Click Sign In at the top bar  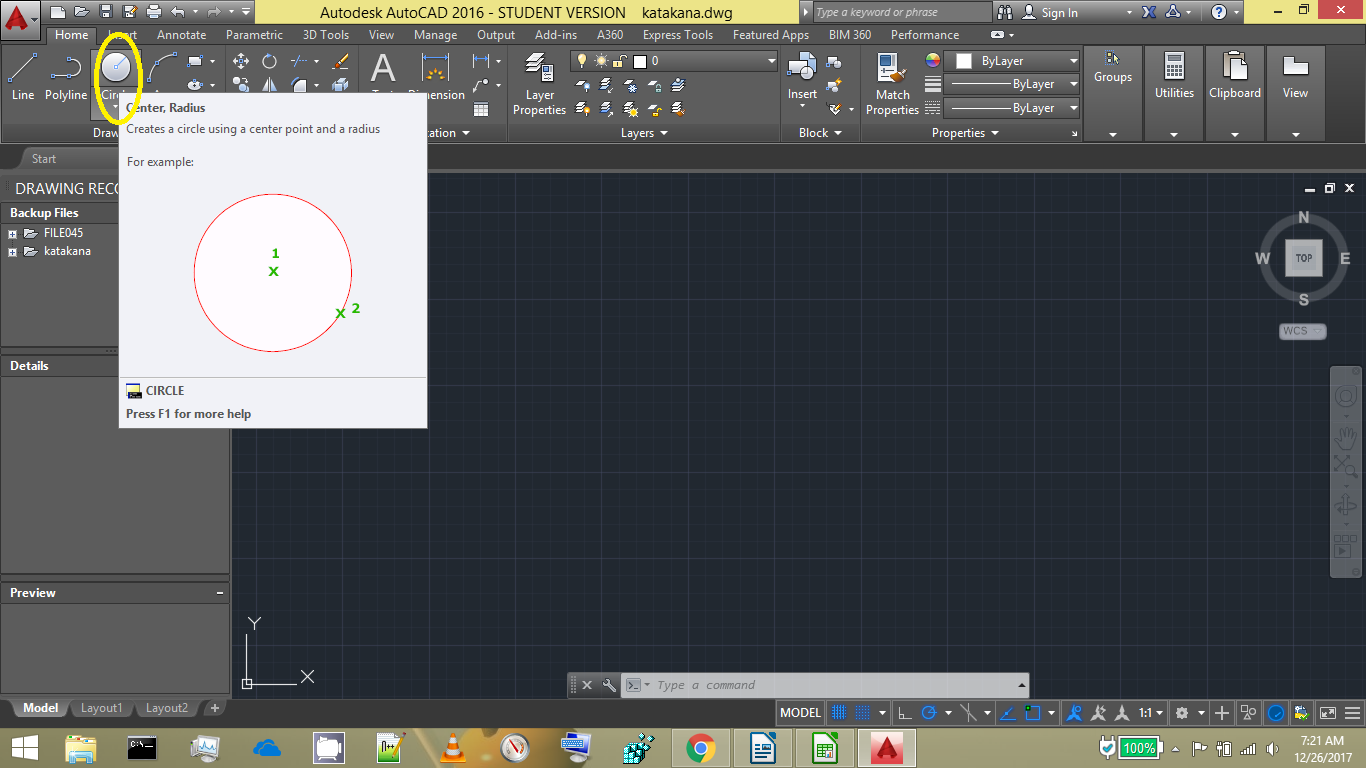click(1058, 12)
